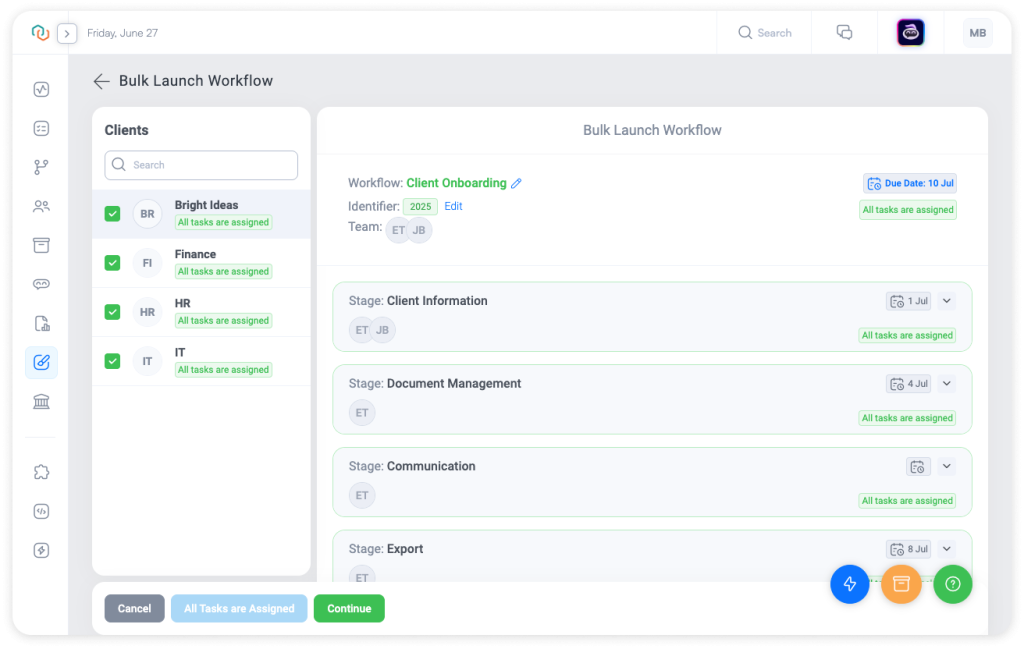The width and height of the screenshot is (1024, 649).
Task: Open the activity pulse sidebar icon
Action: (41, 89)
